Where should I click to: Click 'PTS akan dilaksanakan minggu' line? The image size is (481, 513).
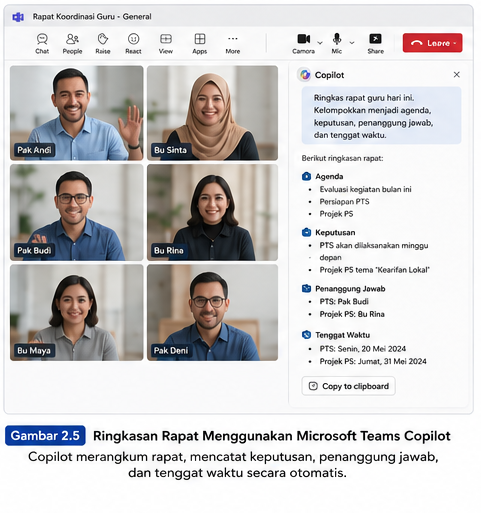pyautogui.click(x=374, y=246)
